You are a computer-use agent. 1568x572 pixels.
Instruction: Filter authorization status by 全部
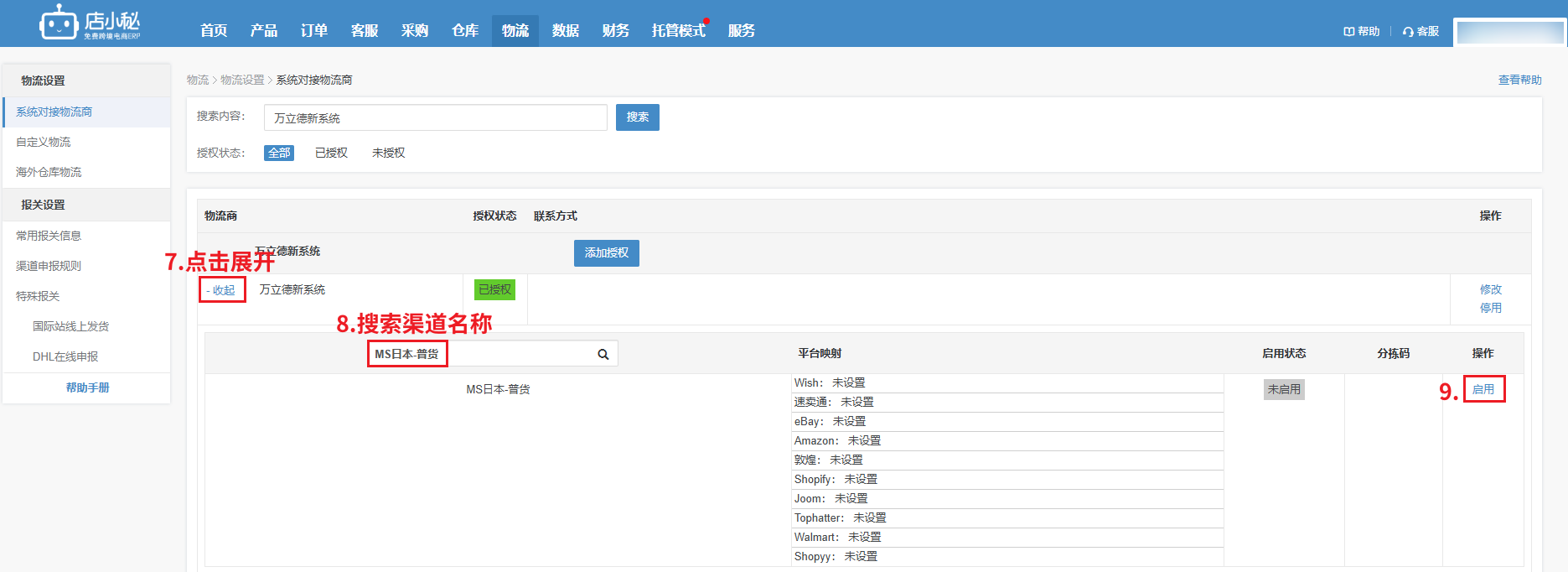tap(279, 153)
